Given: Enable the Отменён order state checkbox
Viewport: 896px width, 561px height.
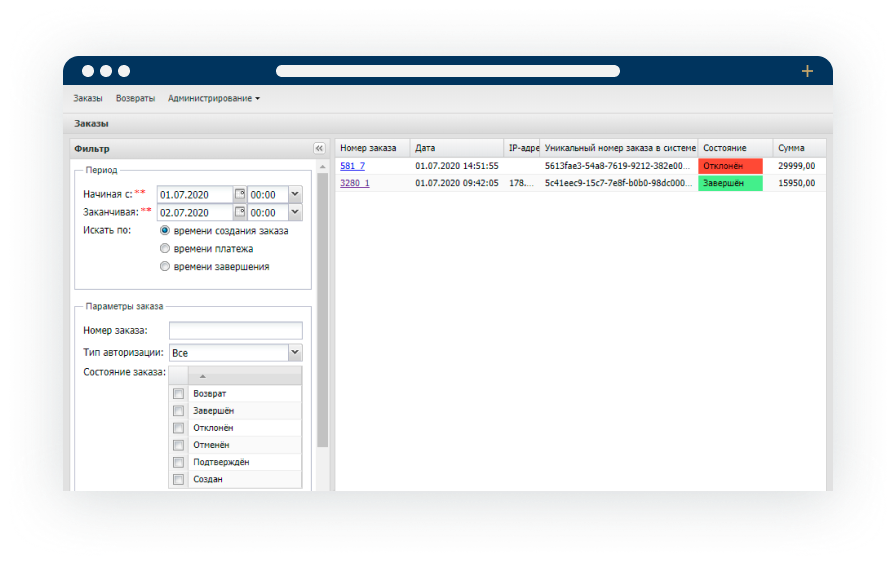Looking at the screenshot, I should (179, 445).
